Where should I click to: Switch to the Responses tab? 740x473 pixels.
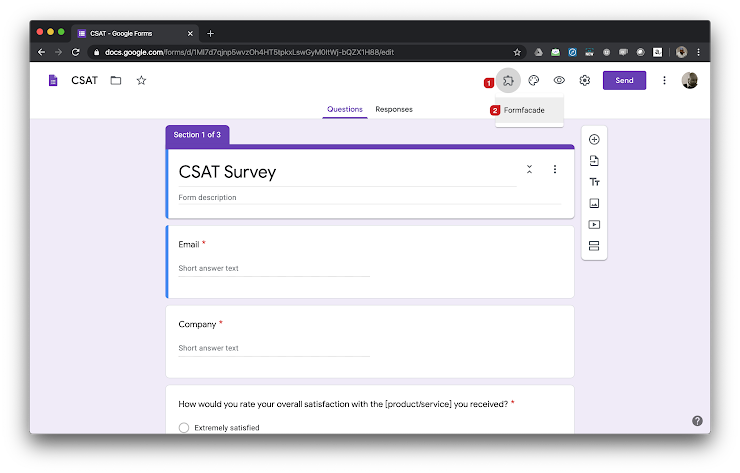point(393,109)
